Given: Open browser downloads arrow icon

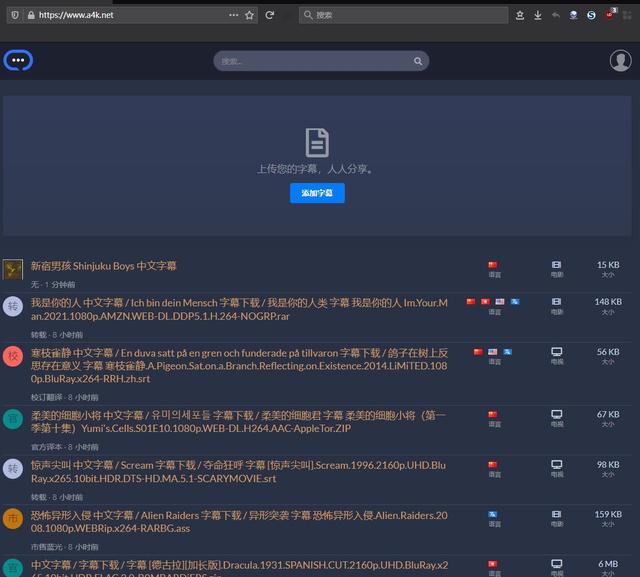Looking at the screenshot, I should 538,16.
